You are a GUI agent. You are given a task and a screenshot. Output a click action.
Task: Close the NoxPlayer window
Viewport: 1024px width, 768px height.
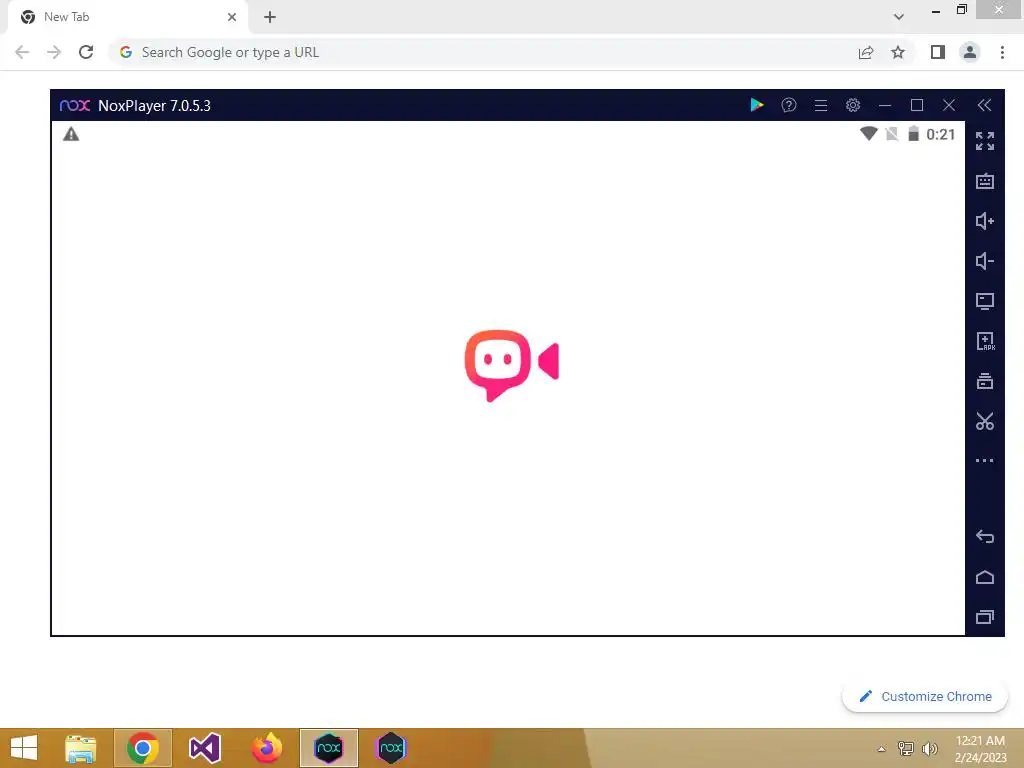(x=948, y=105)
